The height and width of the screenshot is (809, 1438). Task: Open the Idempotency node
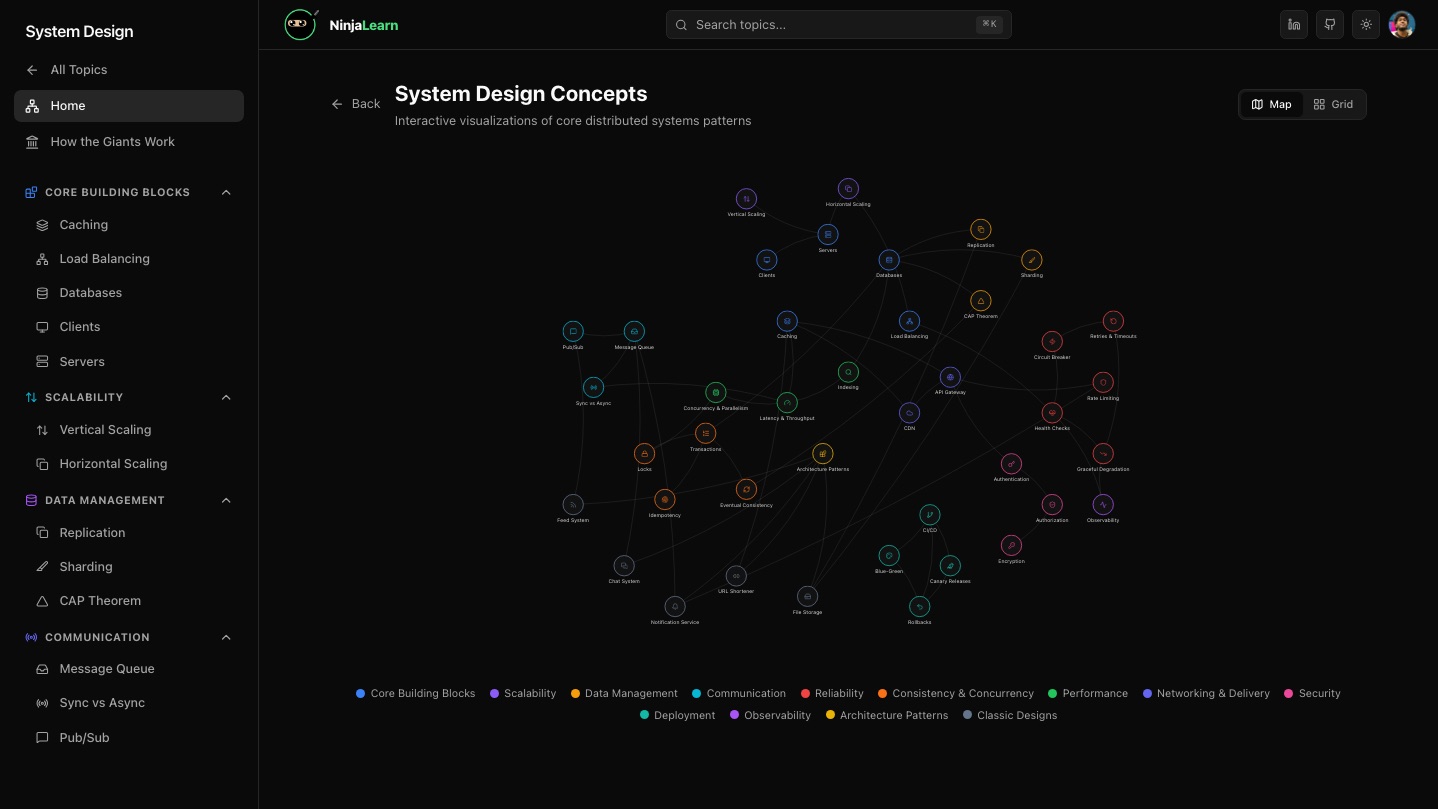665,500
